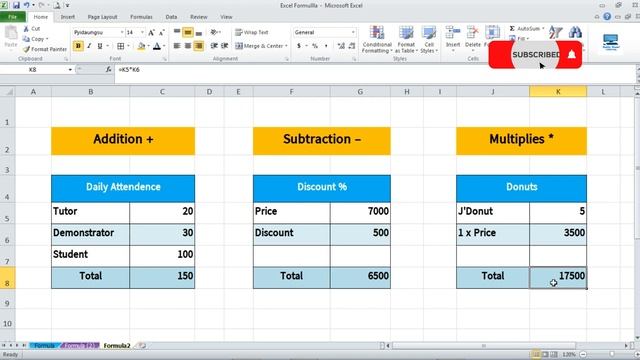Toggle Center text alignment

(188, 46)
